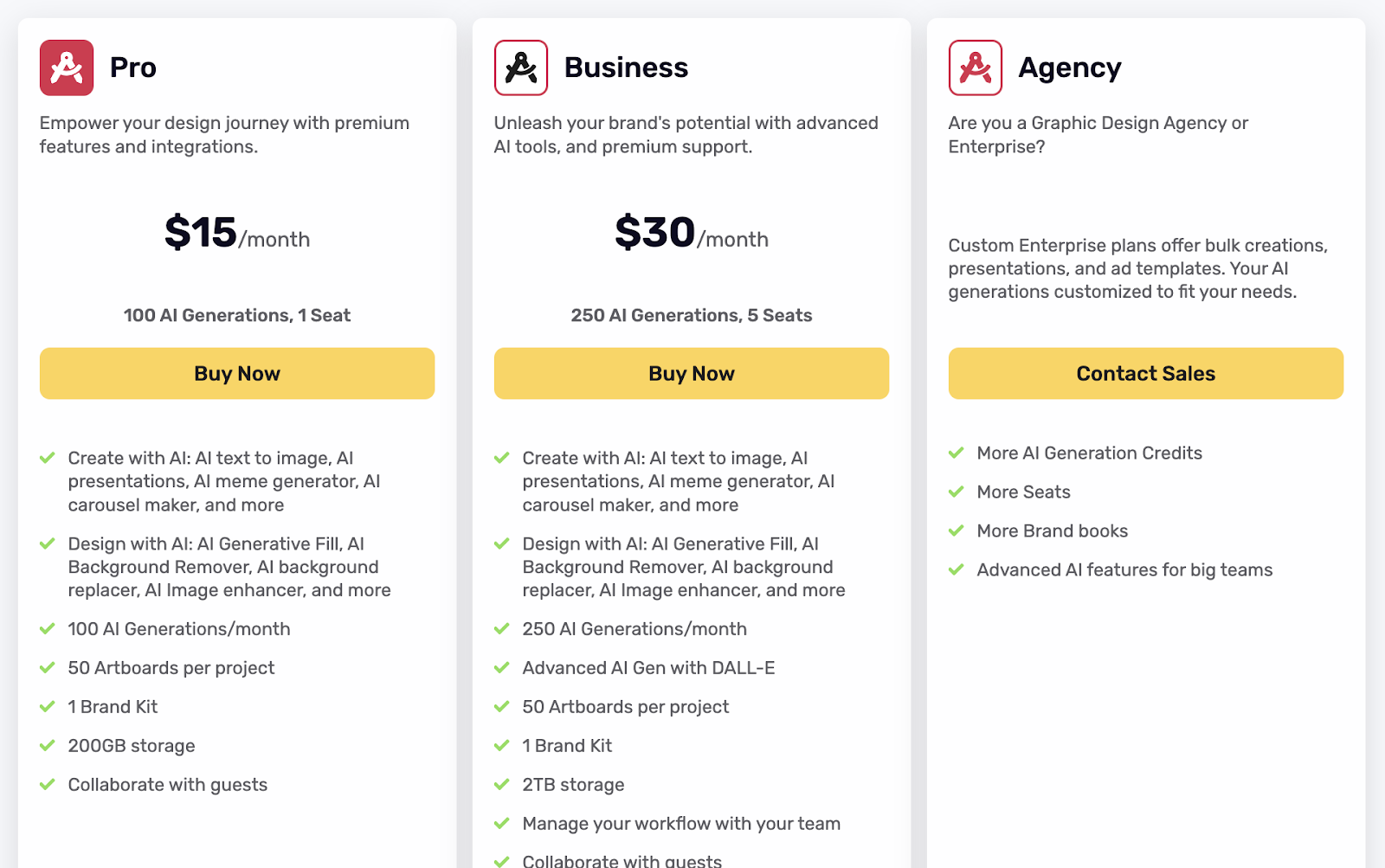1385x868 pixels.
Task: Click checkmark next to Advanced AI features for big teams
Action: (x=957, y=569)
